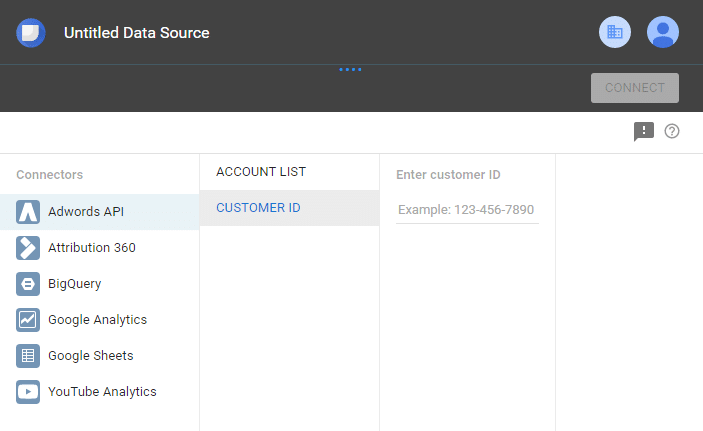The height and width of the screenshot is (431, 703).
Task: Click the Adwords API connector icon
Action: pyautogui.click(x=28, y=212)
